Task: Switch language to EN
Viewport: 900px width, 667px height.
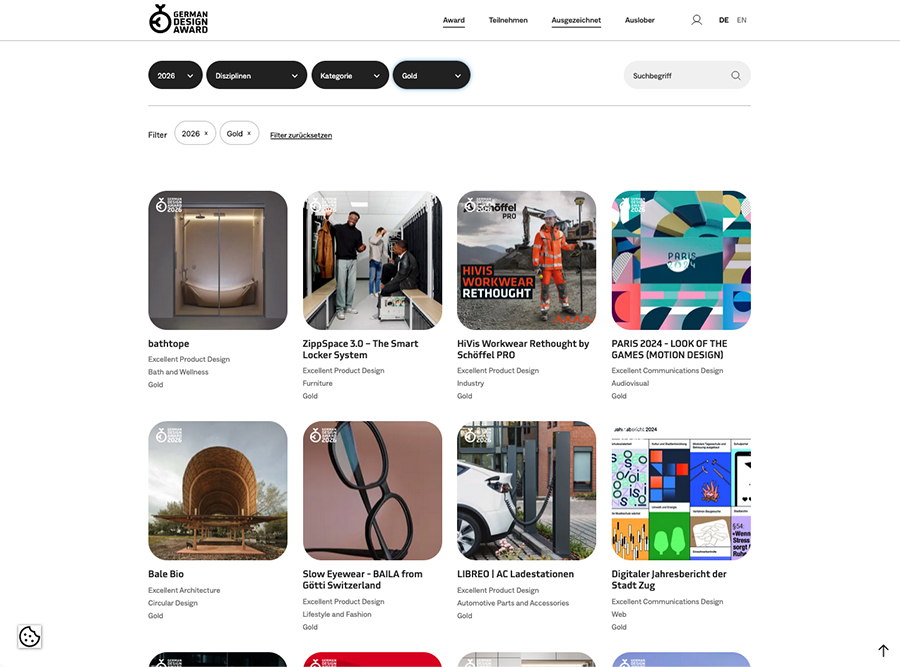Action: (x=742, y=20)
